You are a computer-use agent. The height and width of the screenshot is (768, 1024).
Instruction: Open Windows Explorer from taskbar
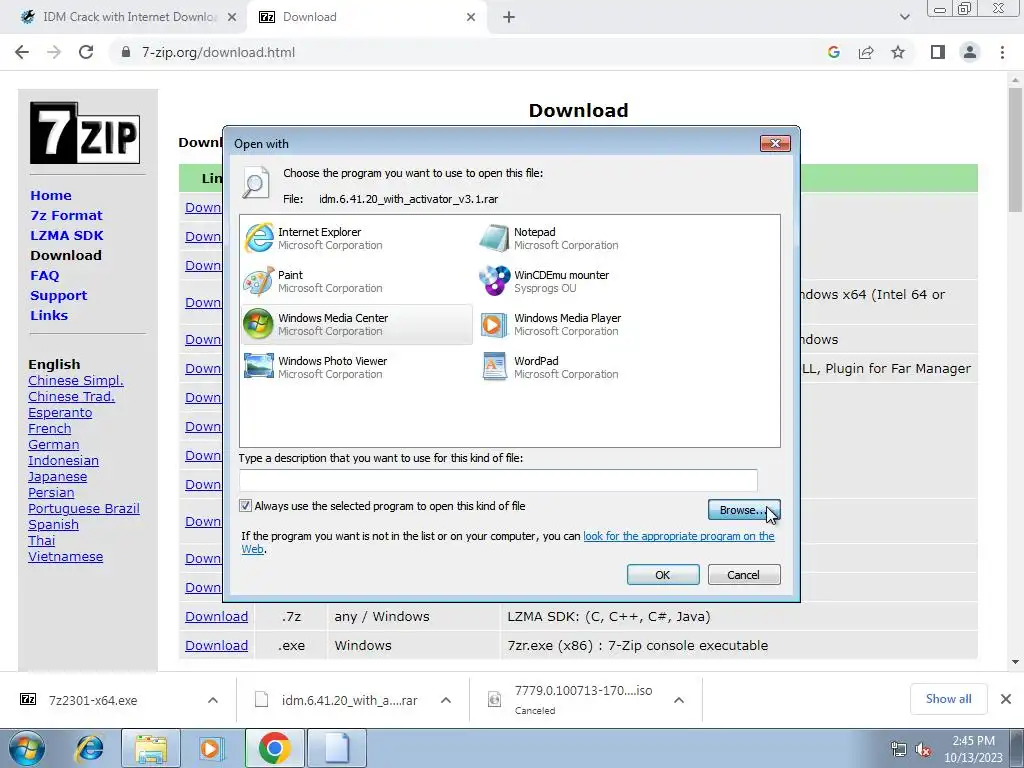(151, 748)
